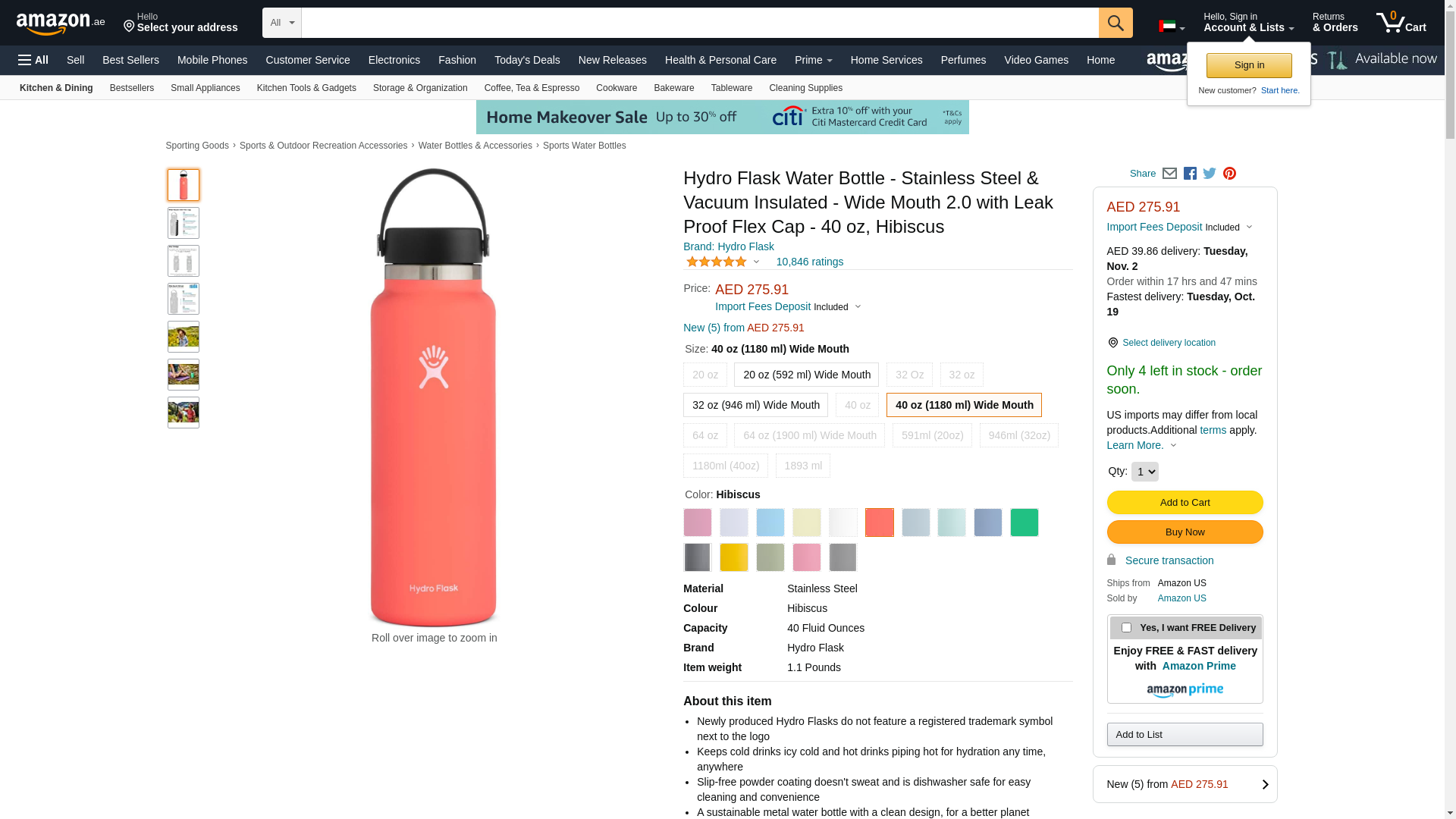Open the search category All dropdown
The height and width of the screenshot is (819, 1456).
[x=282, y=23]
